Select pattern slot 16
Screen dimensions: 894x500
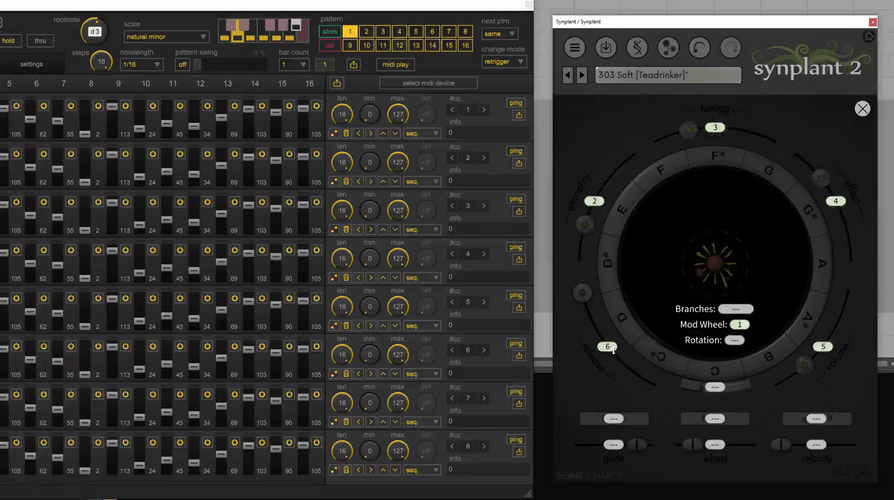[x=465, y=46]
